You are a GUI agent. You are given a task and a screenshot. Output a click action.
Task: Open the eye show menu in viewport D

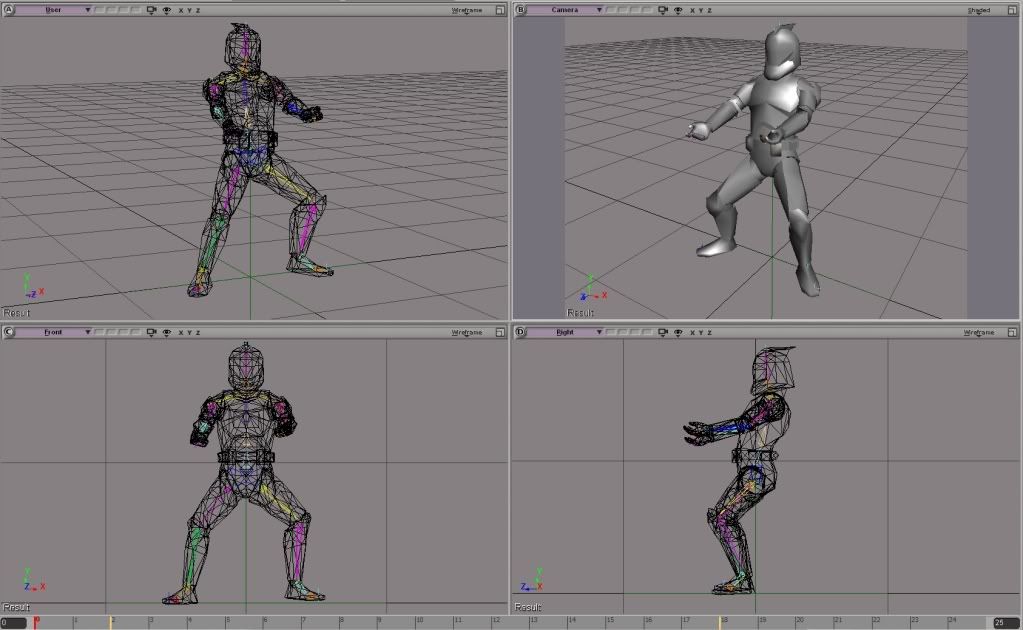[x=679, y=333]
